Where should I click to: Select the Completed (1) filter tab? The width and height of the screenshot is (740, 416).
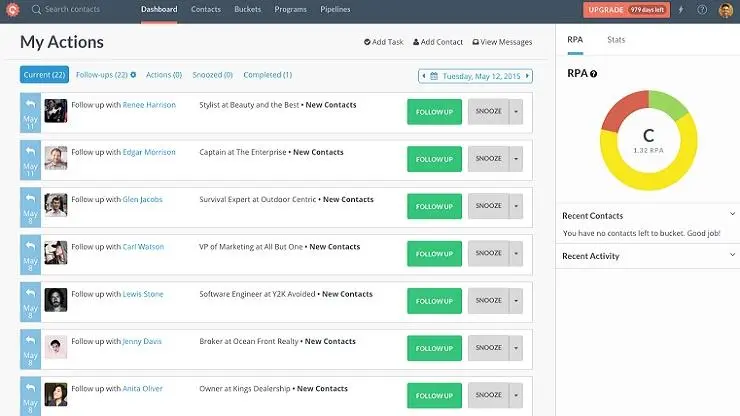[268, 75]
